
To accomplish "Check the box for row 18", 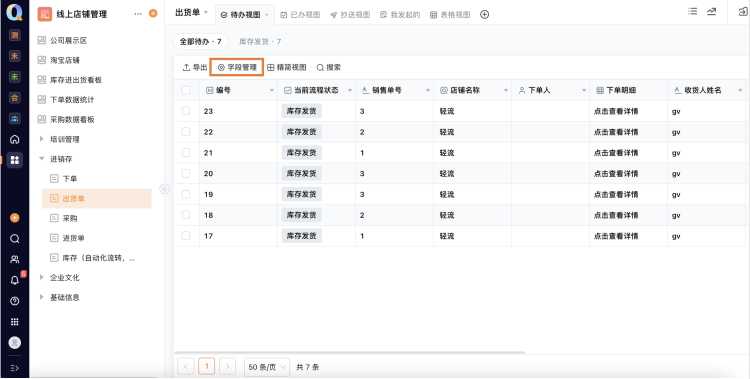I will [186, 215].
